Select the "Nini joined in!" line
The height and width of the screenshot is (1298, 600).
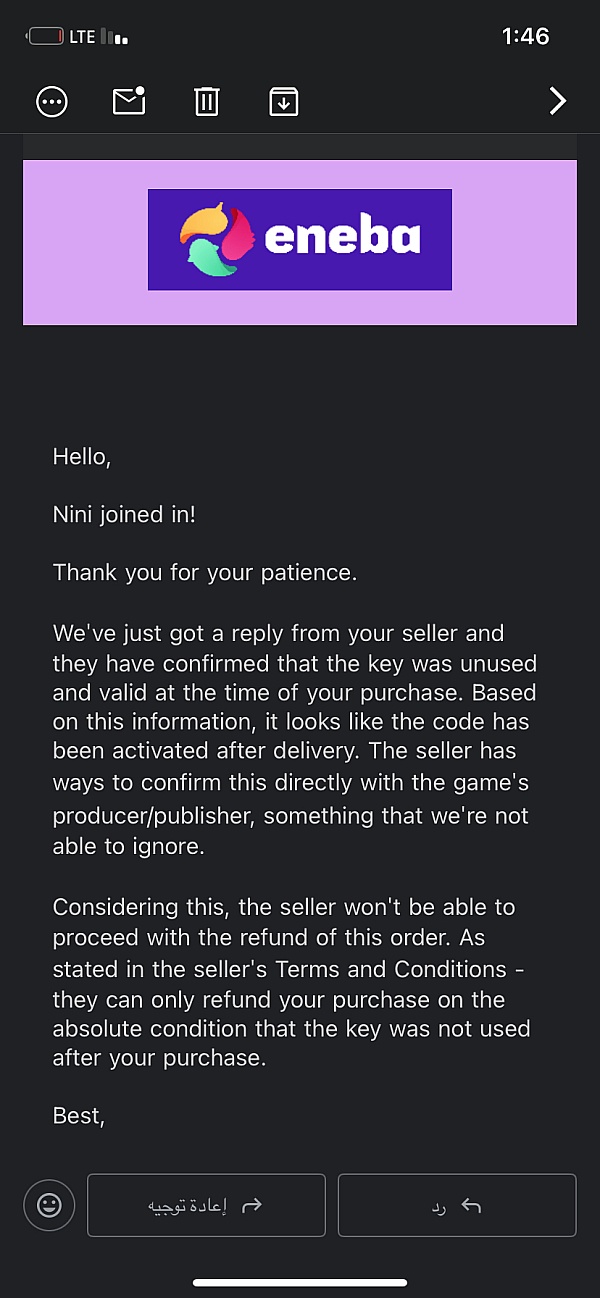click(x=124, y=515)
